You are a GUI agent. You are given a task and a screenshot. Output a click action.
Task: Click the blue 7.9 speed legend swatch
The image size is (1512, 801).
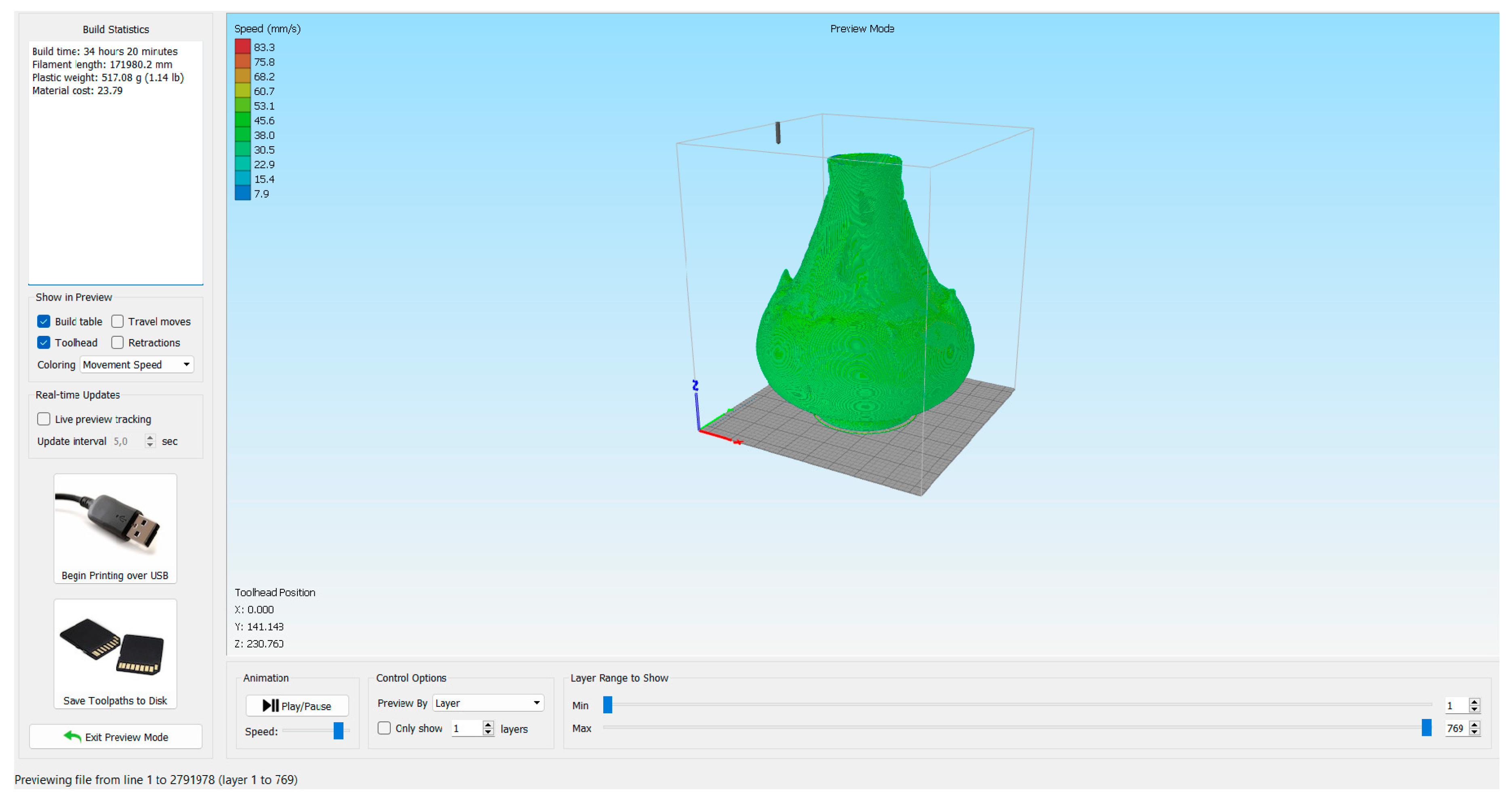click(x=242, y=194)
